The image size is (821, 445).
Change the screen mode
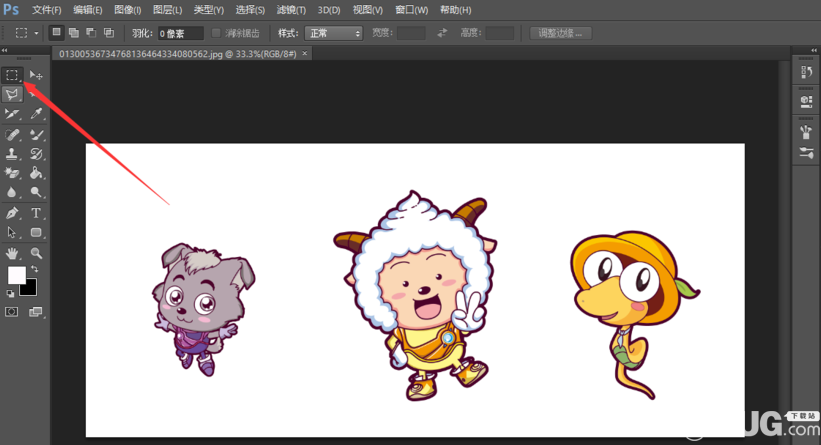pyautogui.click(x=36, y=312)
